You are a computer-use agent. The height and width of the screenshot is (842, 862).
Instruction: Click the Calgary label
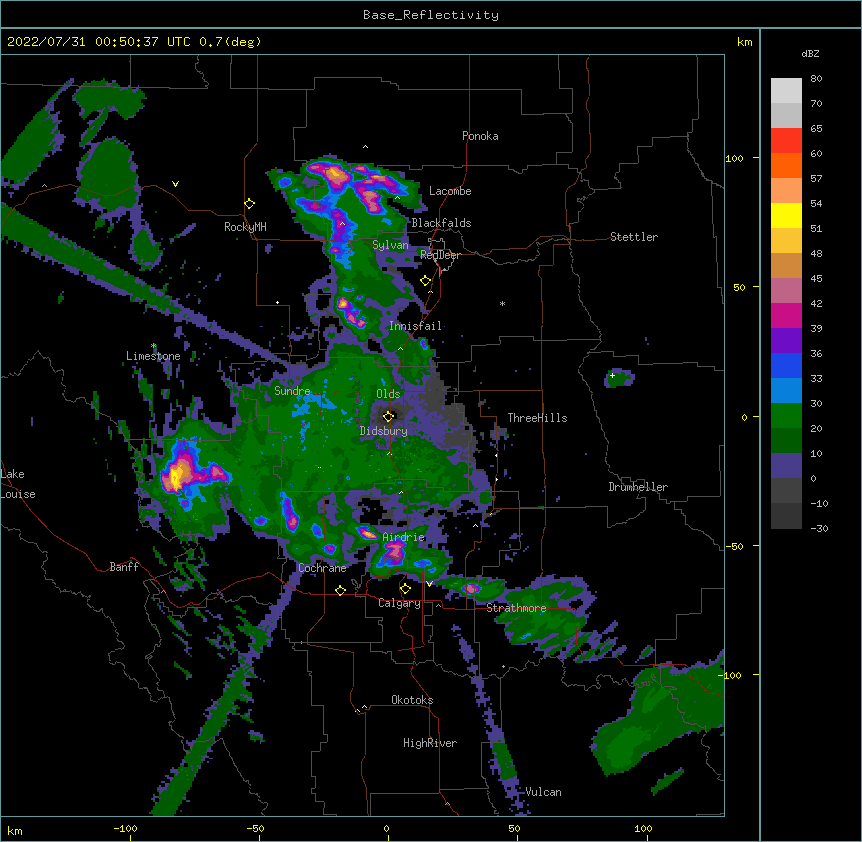(399, 603)
